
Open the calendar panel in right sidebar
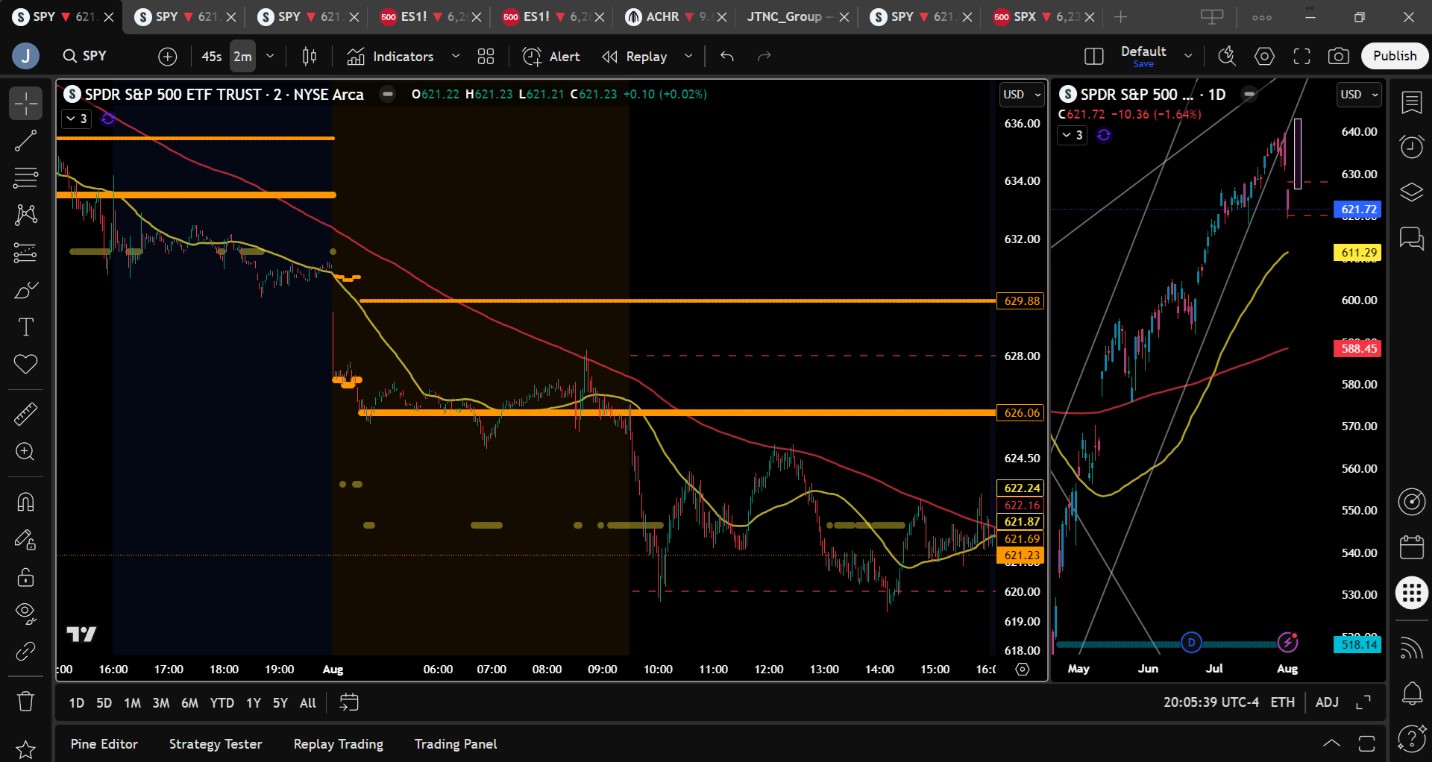[1411, 547]
